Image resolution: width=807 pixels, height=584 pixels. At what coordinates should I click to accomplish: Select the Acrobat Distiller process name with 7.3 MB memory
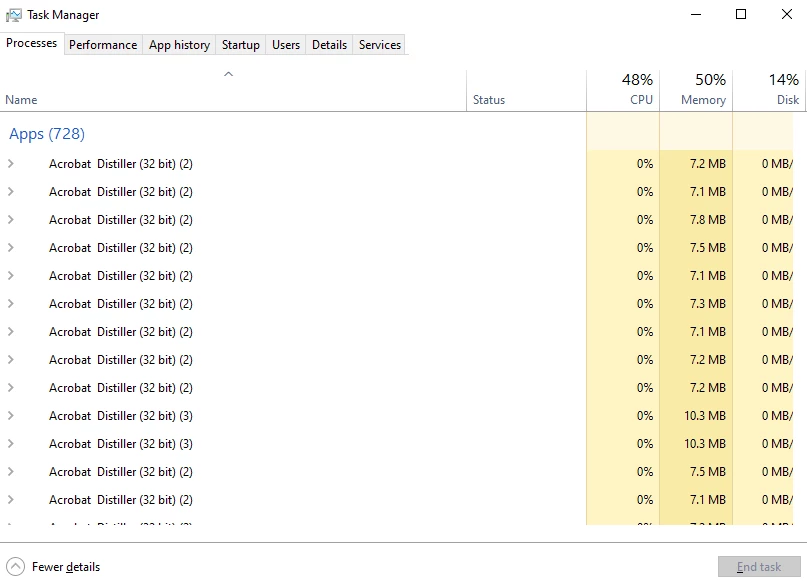[x=121, y=304]
